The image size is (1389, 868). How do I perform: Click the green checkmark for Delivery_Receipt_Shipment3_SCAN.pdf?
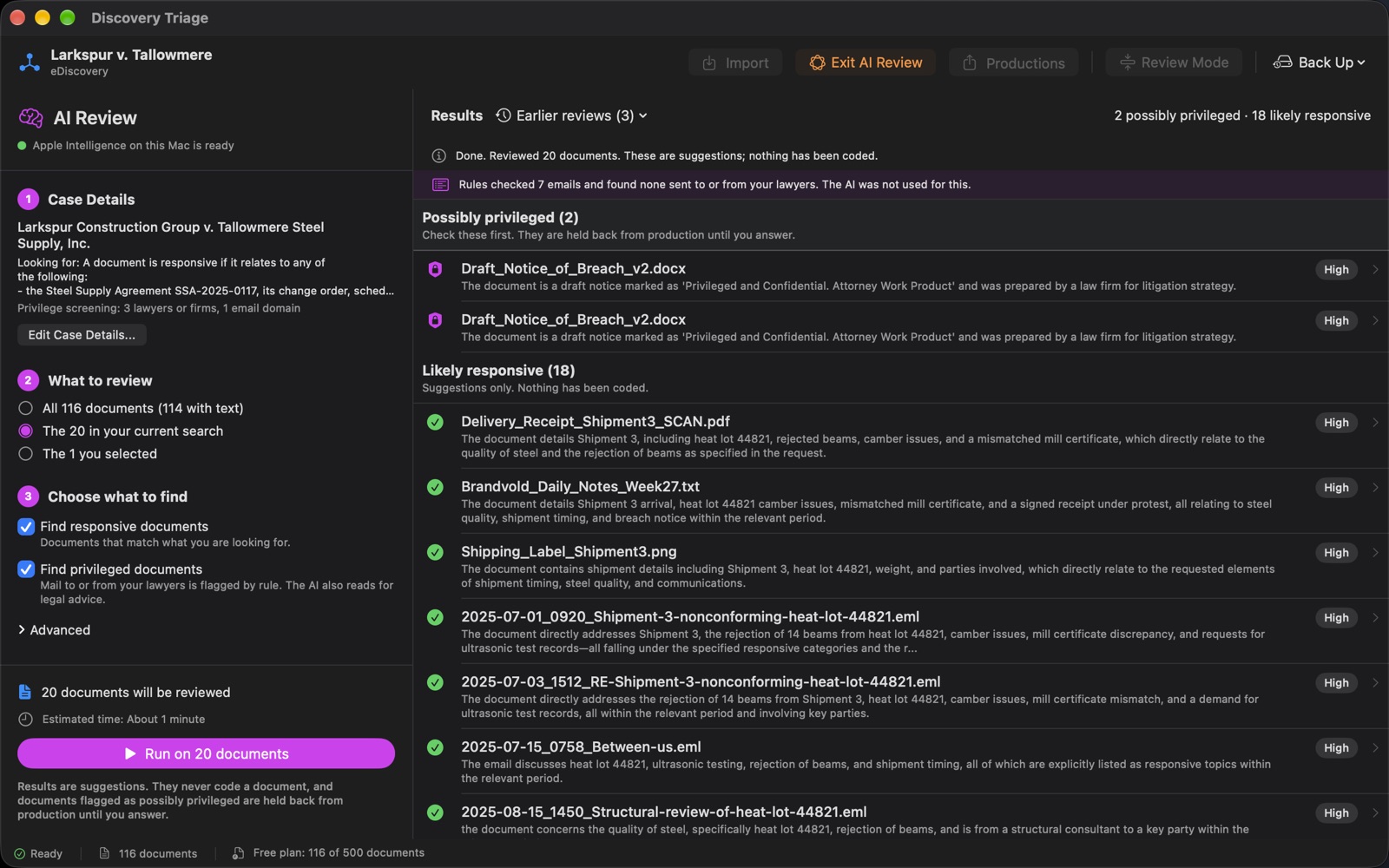(436, 422)
